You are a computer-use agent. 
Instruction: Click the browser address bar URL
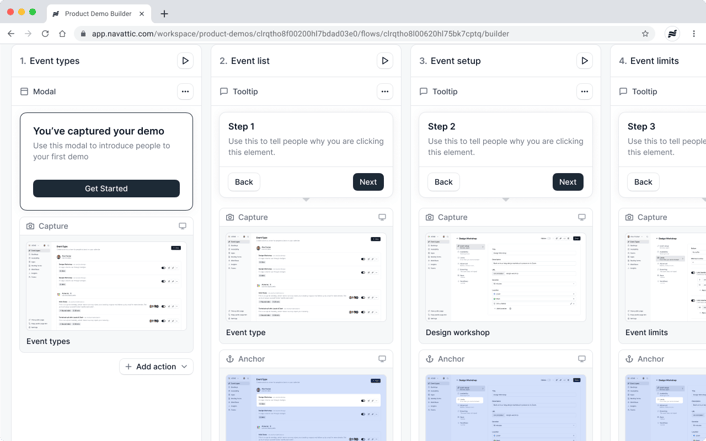(300, 34)
